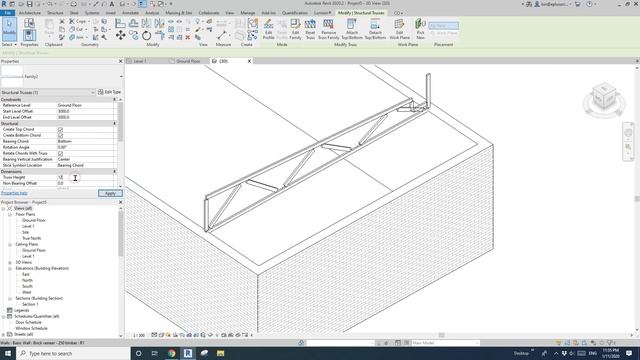Switch to the Ground Floor view tab
This screenshot has width=640, height=360.
pos(188,61)
